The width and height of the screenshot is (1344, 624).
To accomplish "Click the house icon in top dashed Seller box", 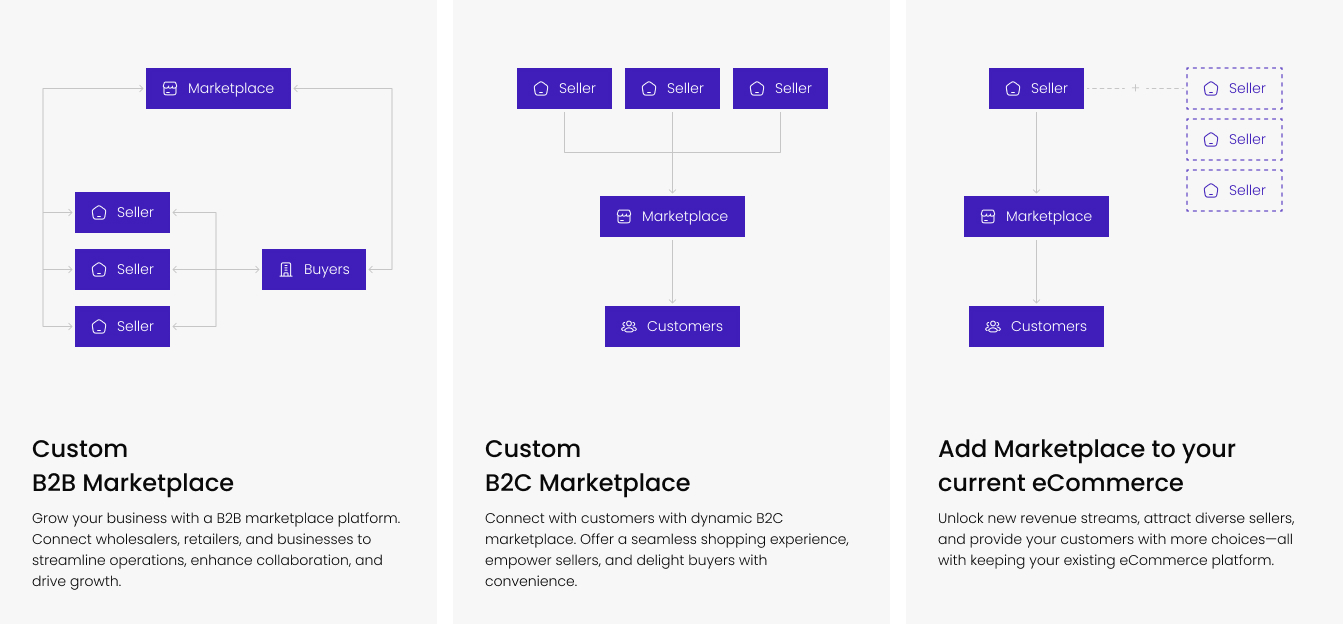I will click(x=1211, y=88).
